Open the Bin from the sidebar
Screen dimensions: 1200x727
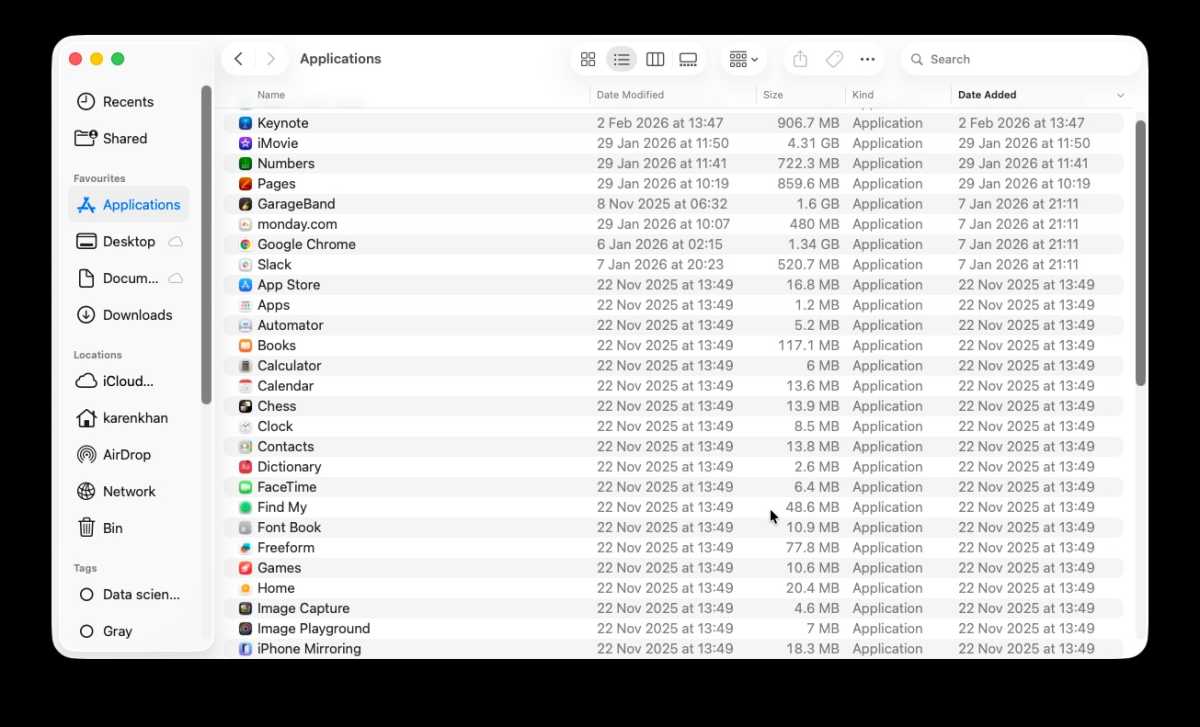point(113,528)
